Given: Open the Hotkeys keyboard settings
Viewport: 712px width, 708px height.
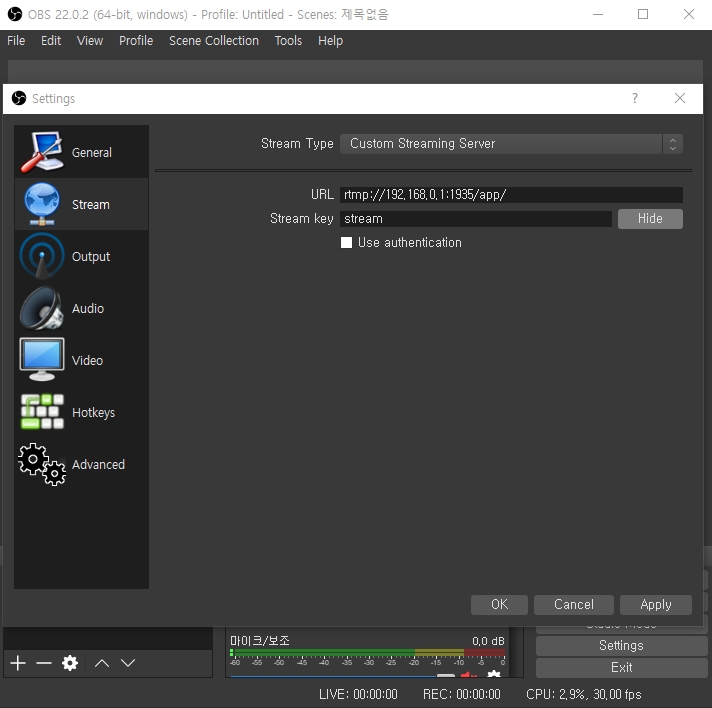Looking at the screenshot, I should (x=42, y=412).
